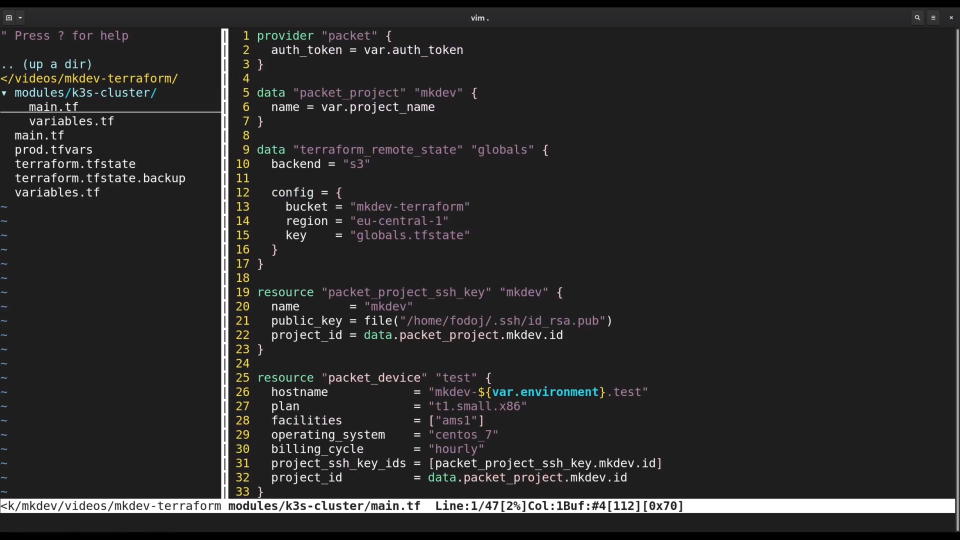Click plan "t1.small.x86" value
The height and width of the screenshot is (540, 960).
478,407
